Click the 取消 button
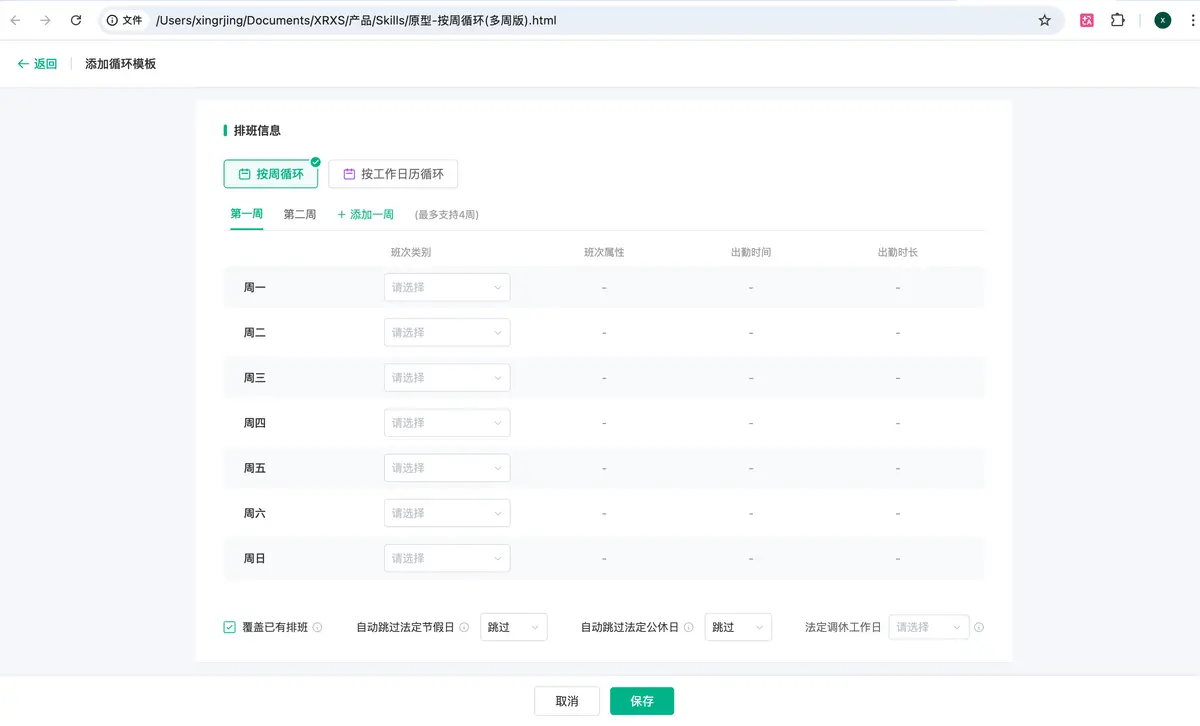The height and width of the screenshot is (726, 1200). coord(567,701)
